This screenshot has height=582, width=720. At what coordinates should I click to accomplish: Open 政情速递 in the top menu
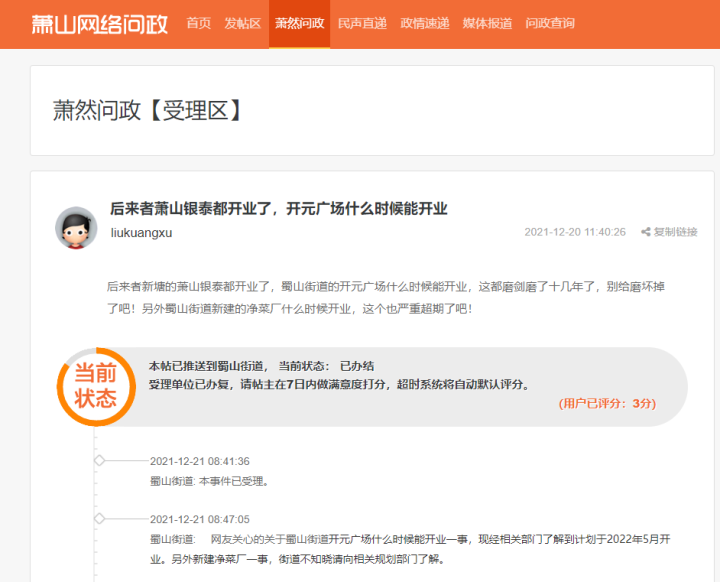(425, 23)
